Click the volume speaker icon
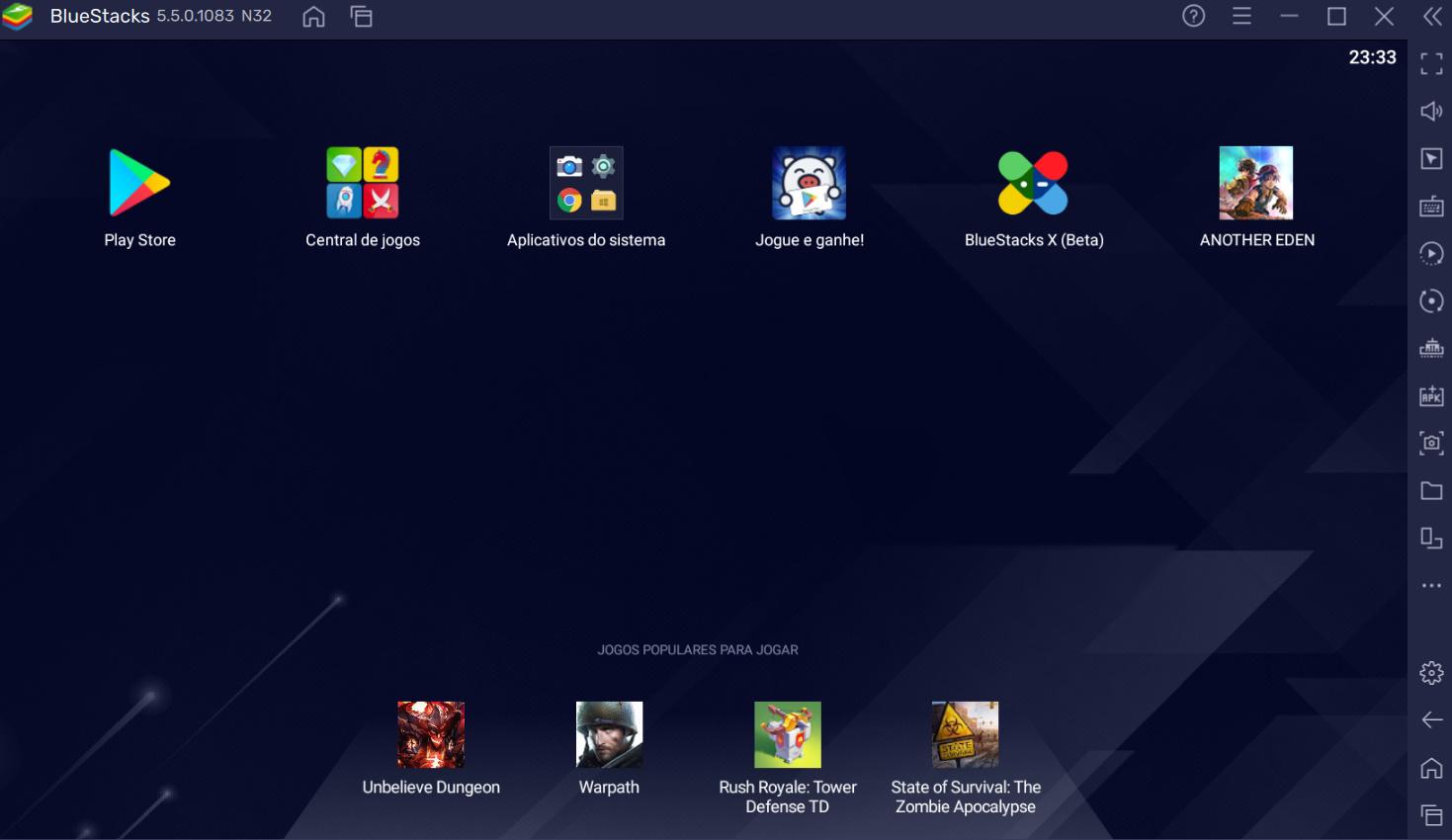The height and width of the screenshot is (840, 1452). coord(1431,112)
